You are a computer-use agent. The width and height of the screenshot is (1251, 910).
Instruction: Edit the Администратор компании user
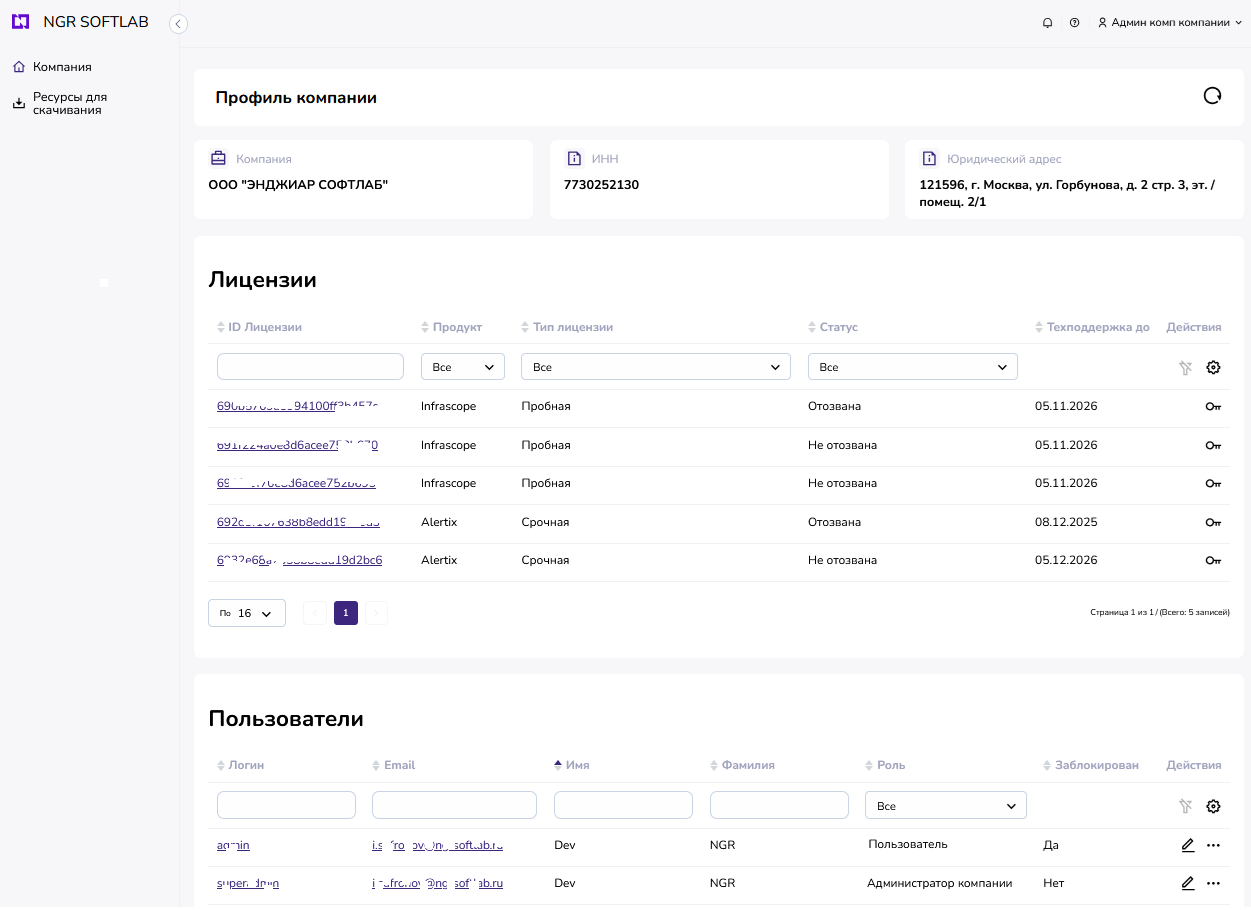coord(1188,883)
